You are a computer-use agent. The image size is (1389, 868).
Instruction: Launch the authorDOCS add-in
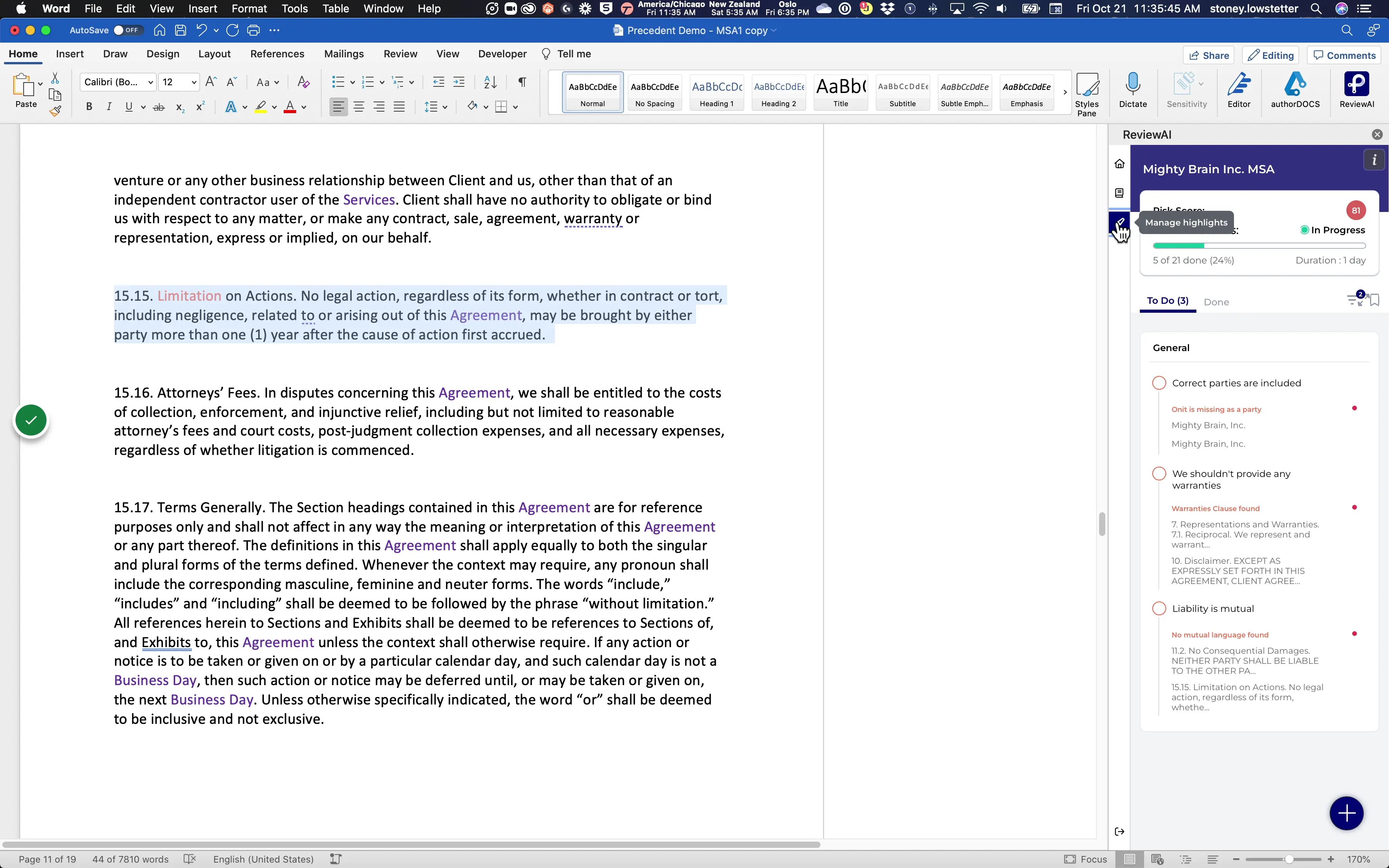point(1295,90)
